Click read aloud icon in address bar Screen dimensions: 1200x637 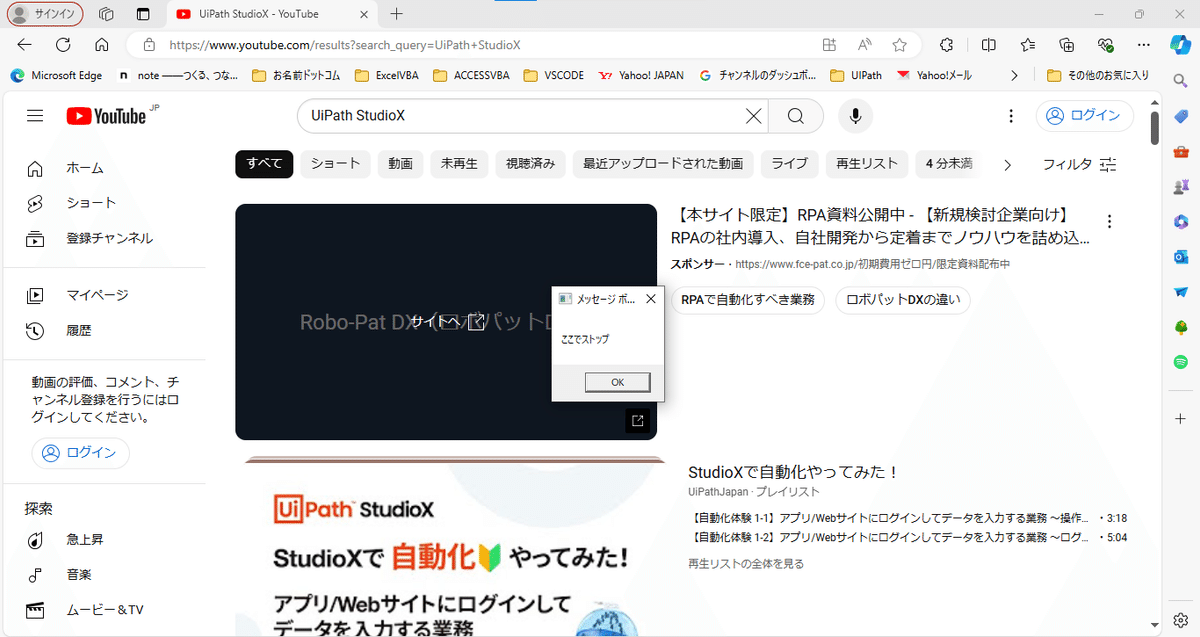[x=864, y=45]
